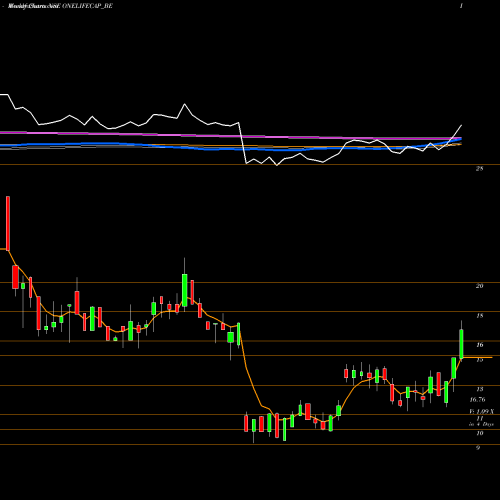Click the 16.76 current price value
Image resolution: width=500 pixels, height=500 pixels.
click(x=477, y=399)
